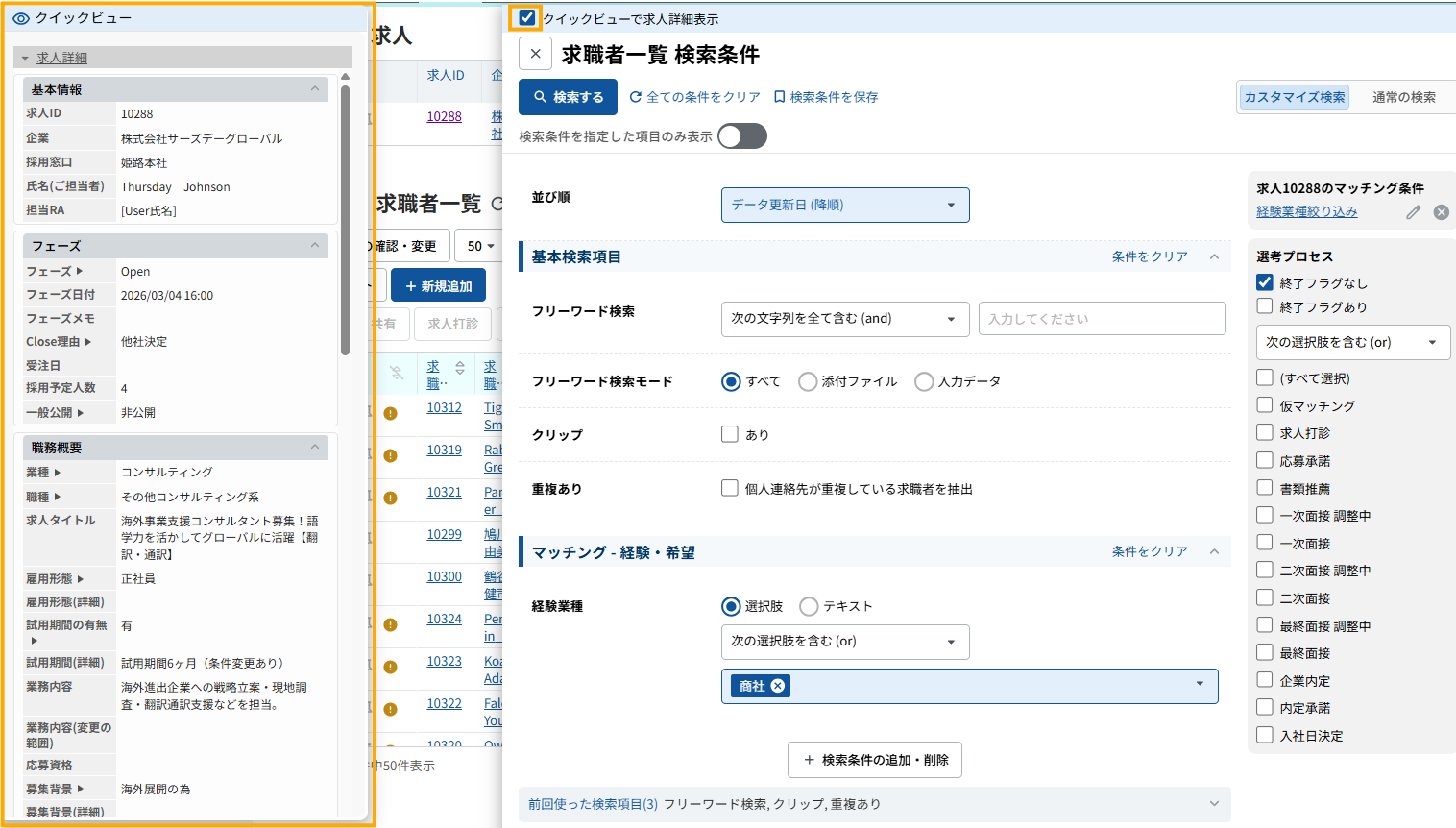Select the 添付ファイル radio button

pos(808,381)
